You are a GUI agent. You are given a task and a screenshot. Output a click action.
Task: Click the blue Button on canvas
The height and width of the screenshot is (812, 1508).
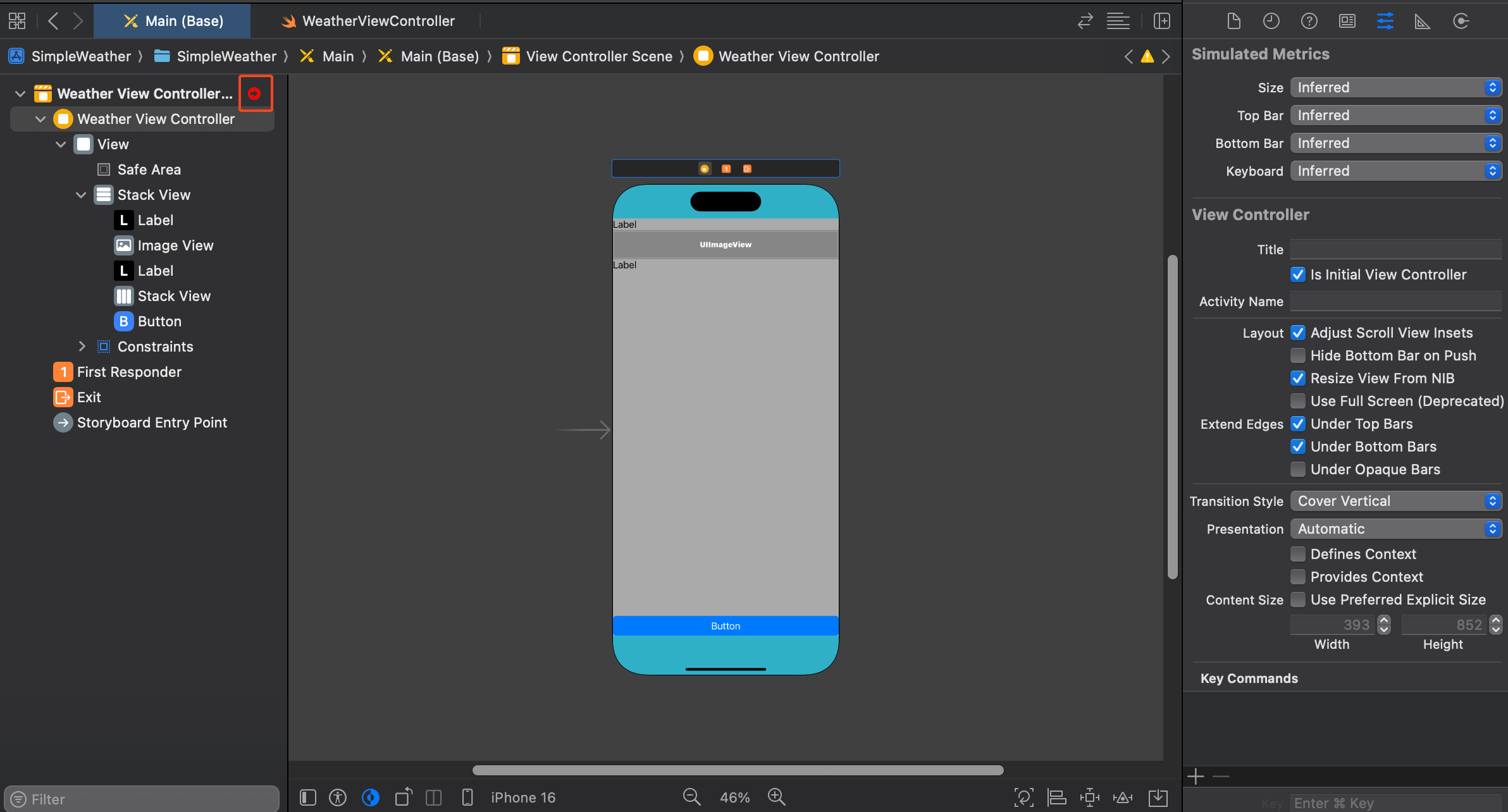coord(725,626)
